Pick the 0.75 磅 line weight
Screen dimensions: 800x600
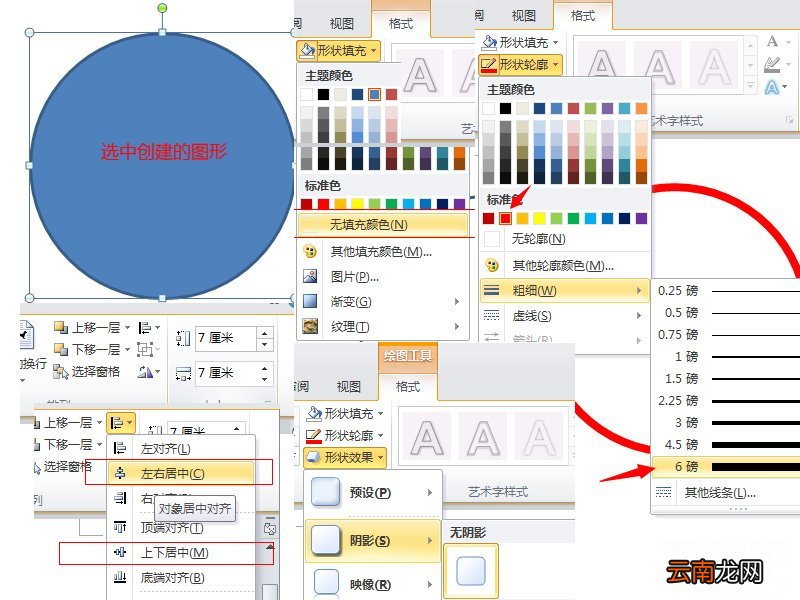pyautogui.click(x=727, y=335)
